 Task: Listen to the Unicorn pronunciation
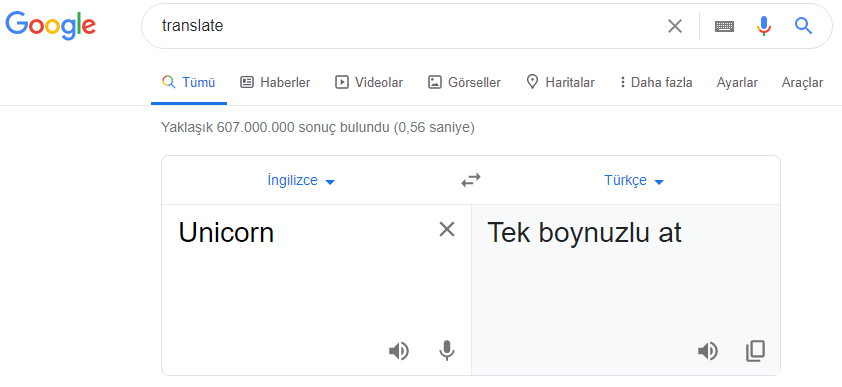tap(398, 352)
